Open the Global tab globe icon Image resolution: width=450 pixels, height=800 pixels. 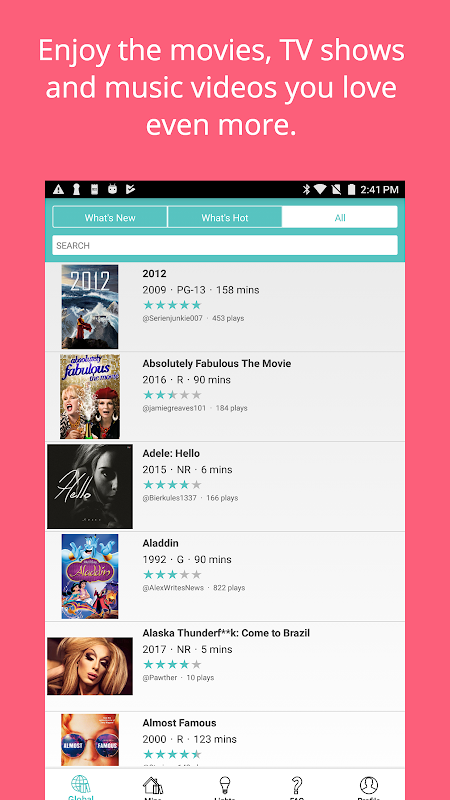tap(81, 784)
